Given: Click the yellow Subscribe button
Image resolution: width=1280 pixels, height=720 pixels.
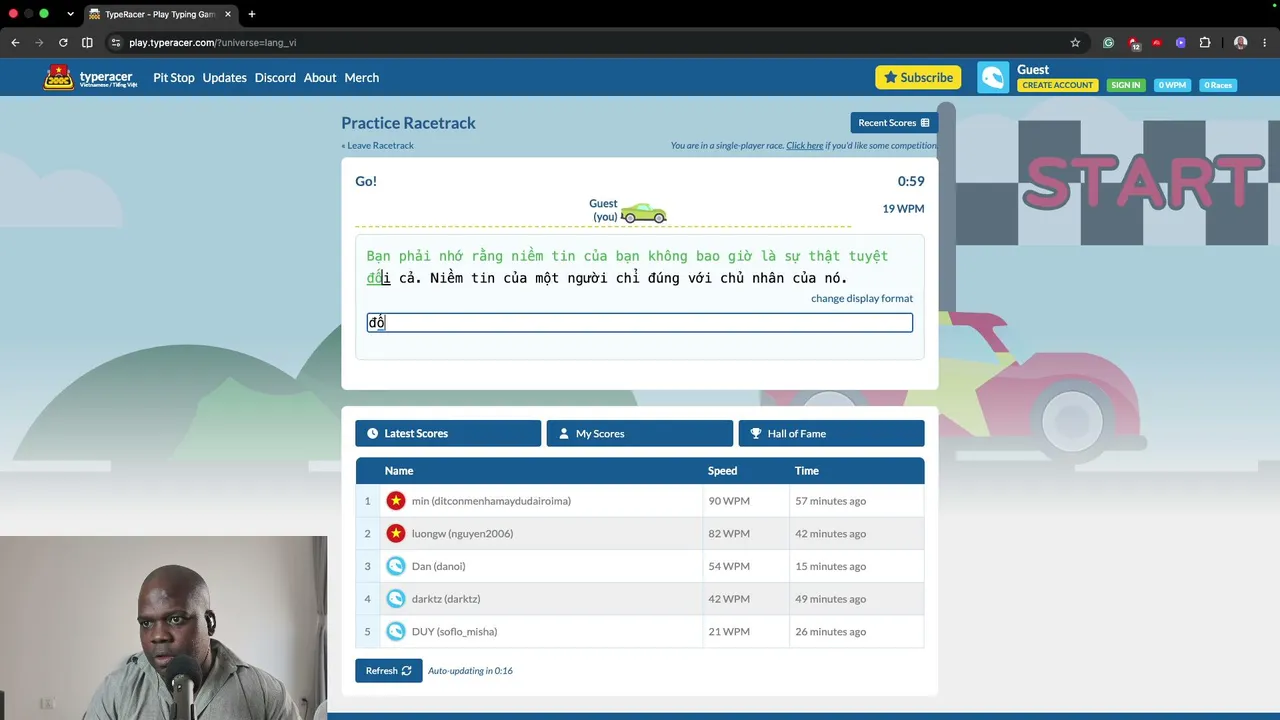Looking at the screenshot, I should tap(918, 78).
